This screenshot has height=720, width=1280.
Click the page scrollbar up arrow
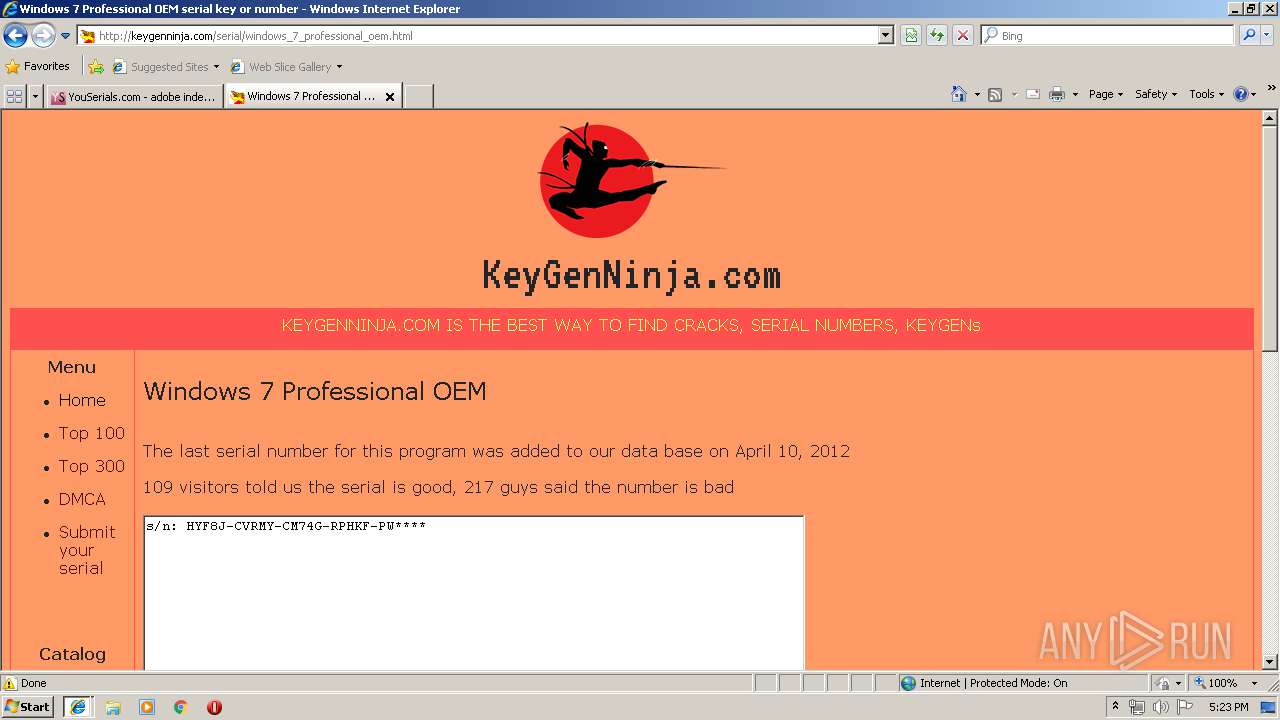1270,117
